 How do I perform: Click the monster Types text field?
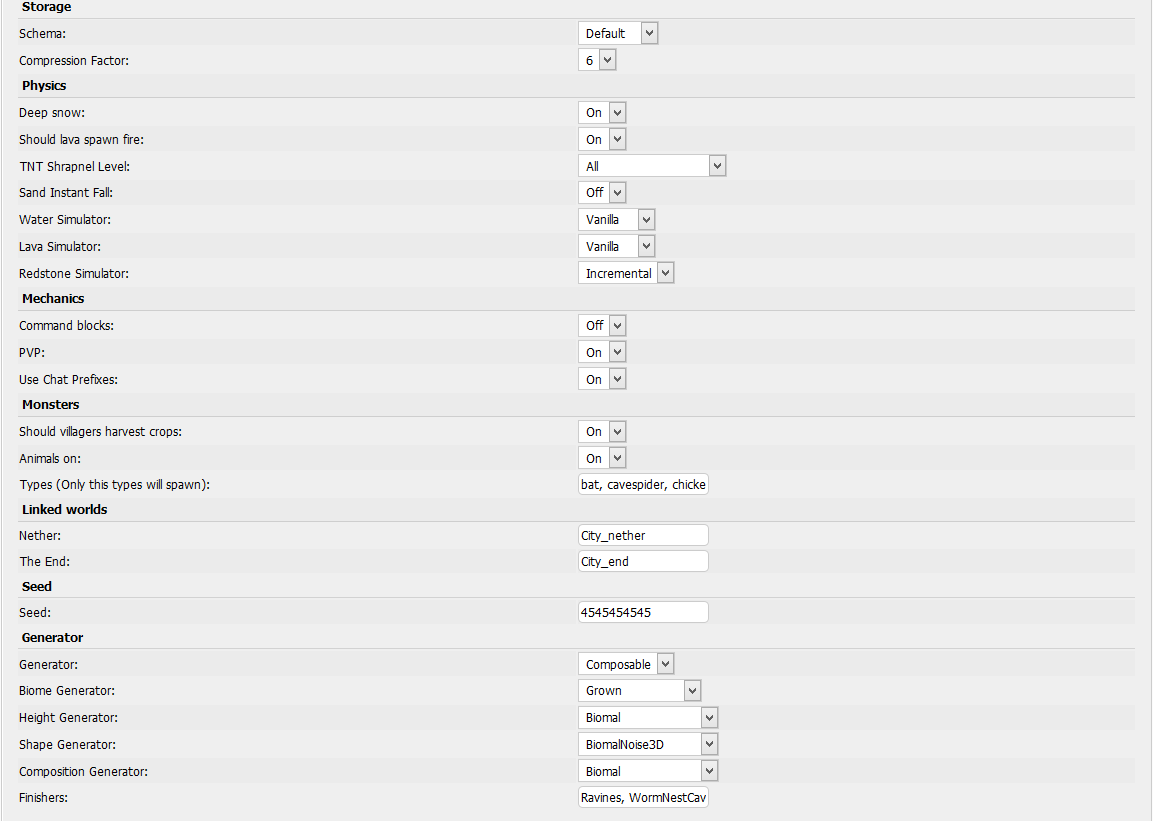(643, 484)
